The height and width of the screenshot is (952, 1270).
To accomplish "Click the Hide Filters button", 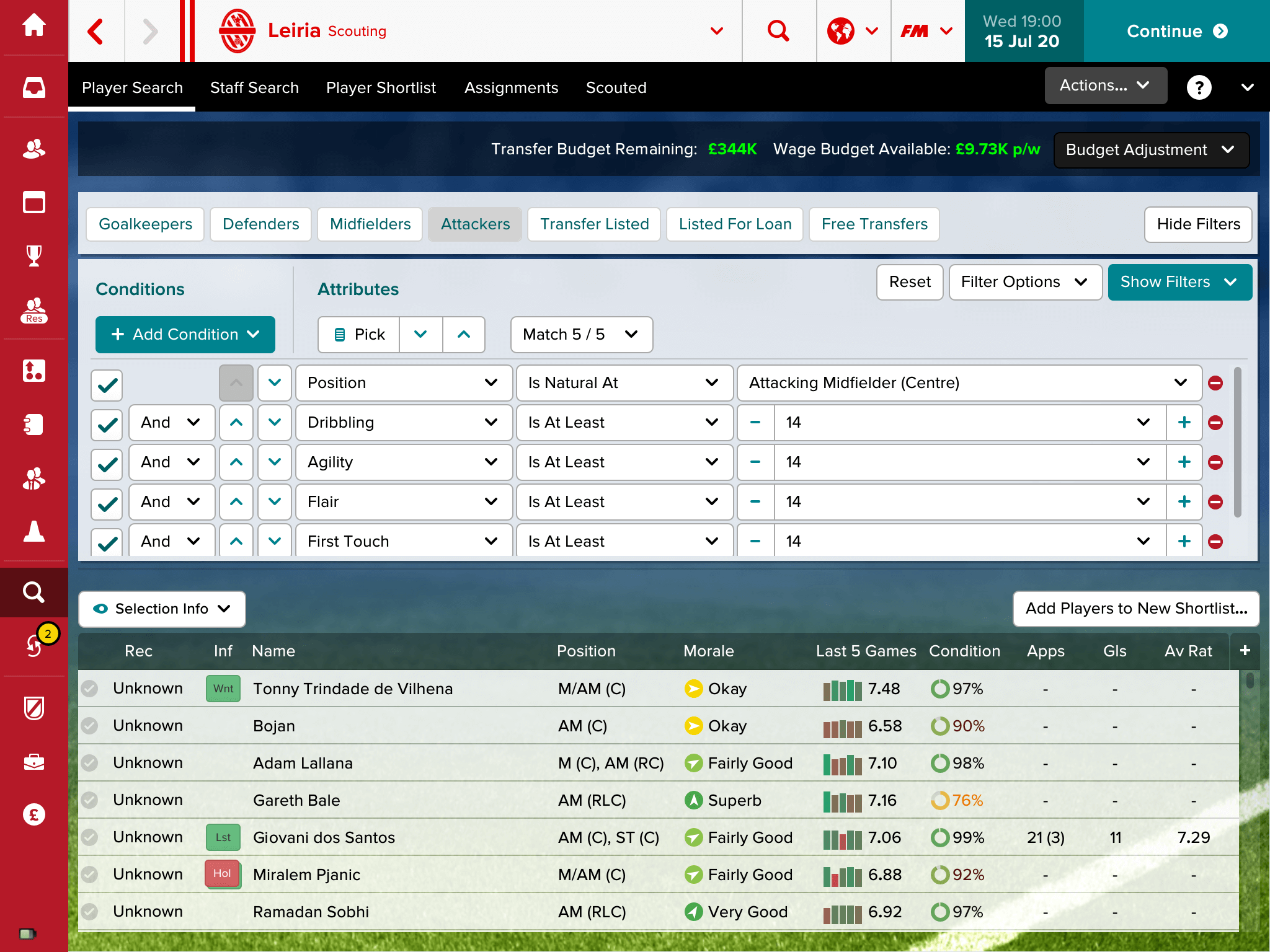I will [1198, 224].
